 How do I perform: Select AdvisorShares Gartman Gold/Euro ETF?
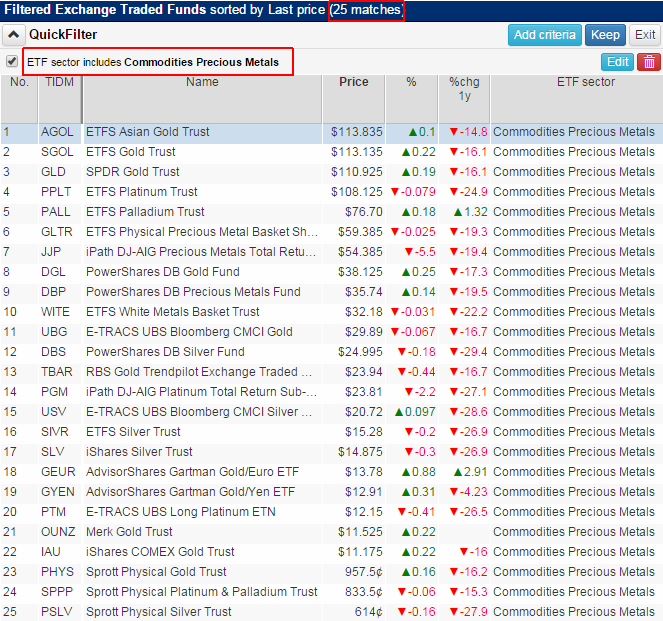[192, 472]
